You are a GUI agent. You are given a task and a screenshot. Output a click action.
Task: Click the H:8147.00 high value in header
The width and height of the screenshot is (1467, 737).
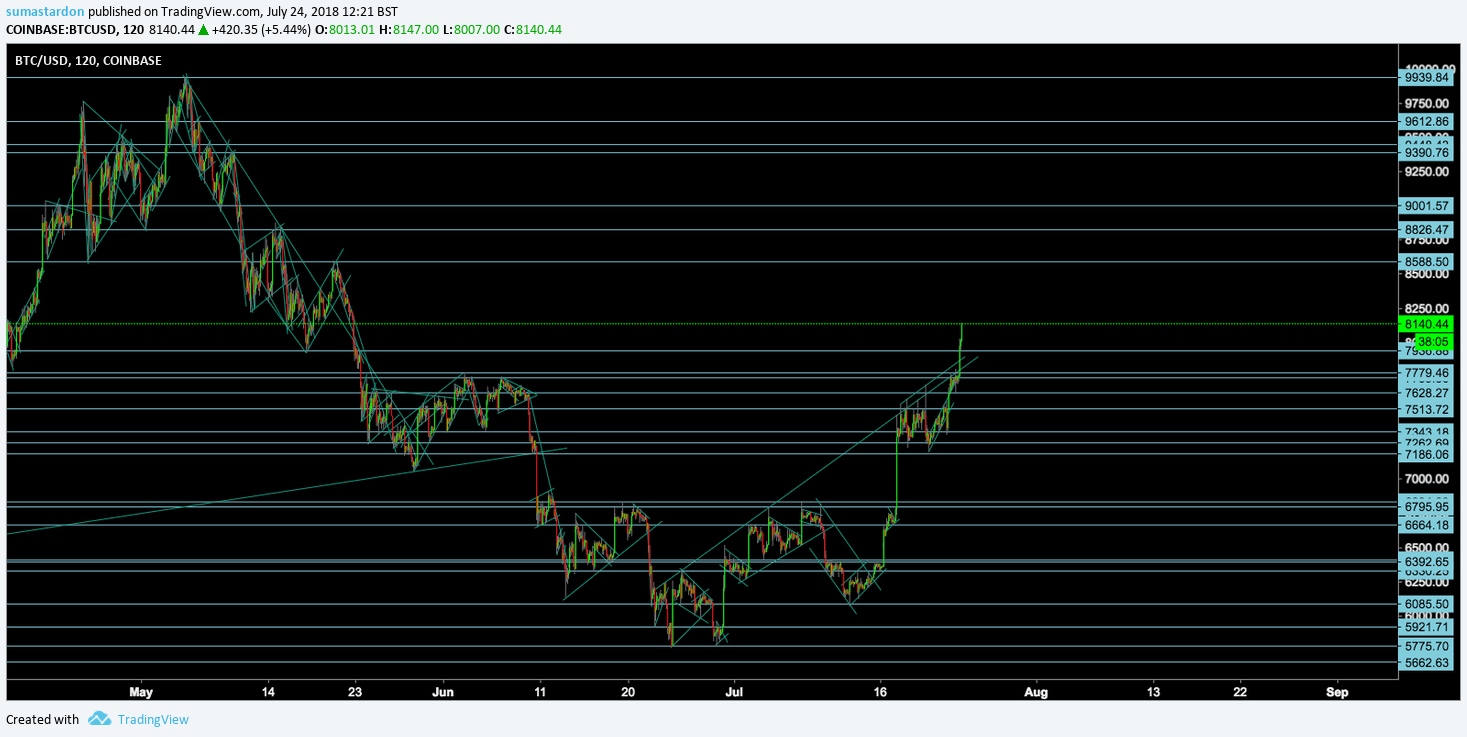409,30
